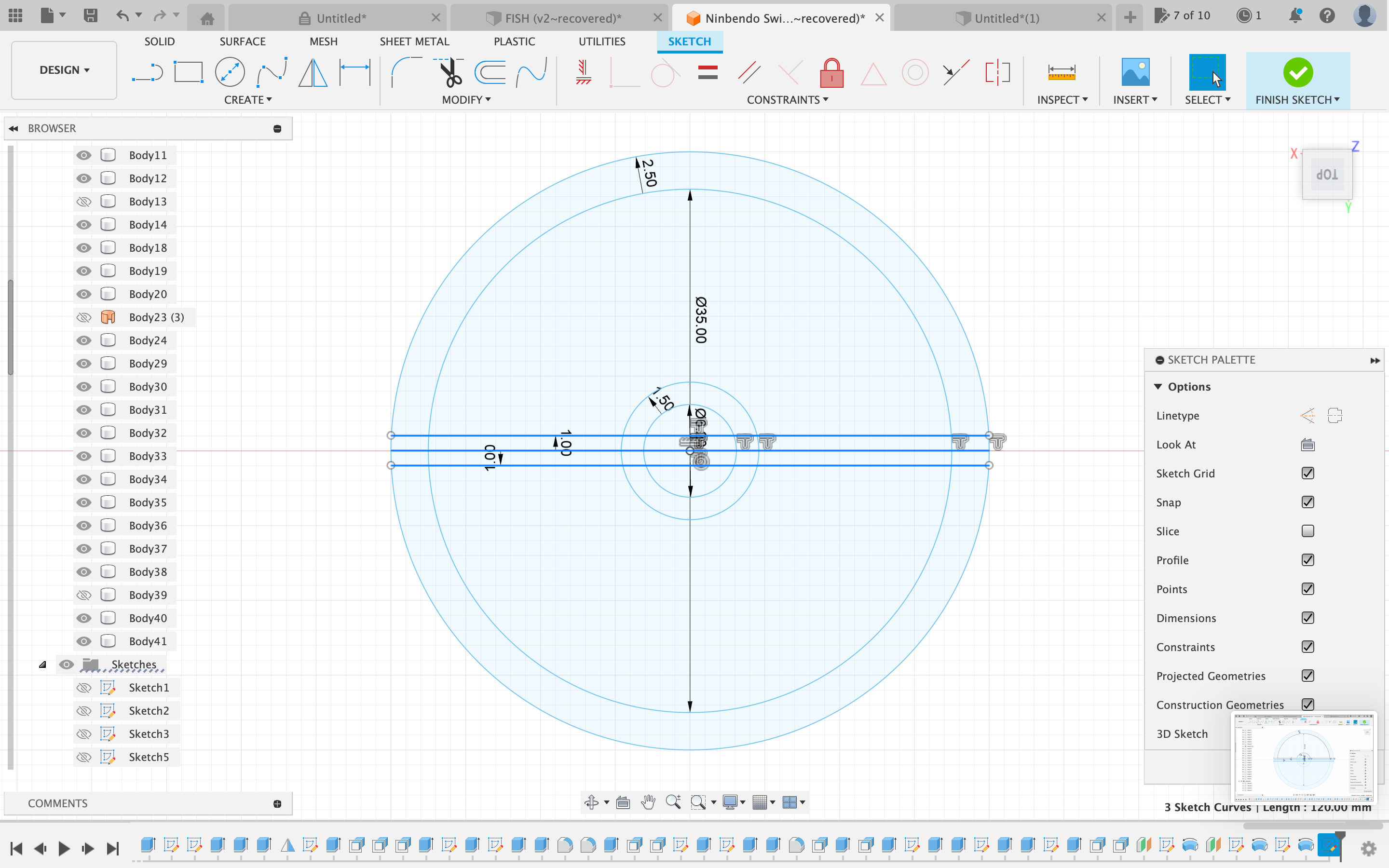Hide the Body14 body
Image resolution: width=1389 pixels, height=868 pixels.
click(84, 224)
